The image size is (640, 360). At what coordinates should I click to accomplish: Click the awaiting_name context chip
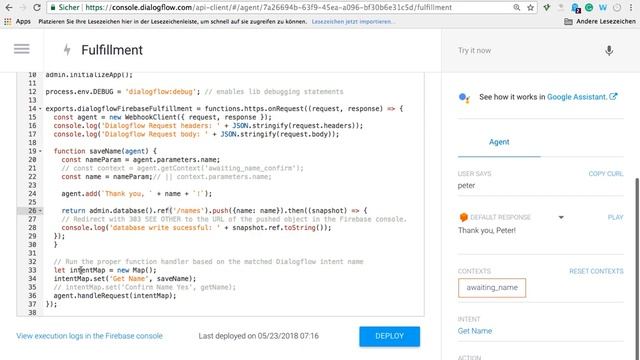tap(492, 288)
